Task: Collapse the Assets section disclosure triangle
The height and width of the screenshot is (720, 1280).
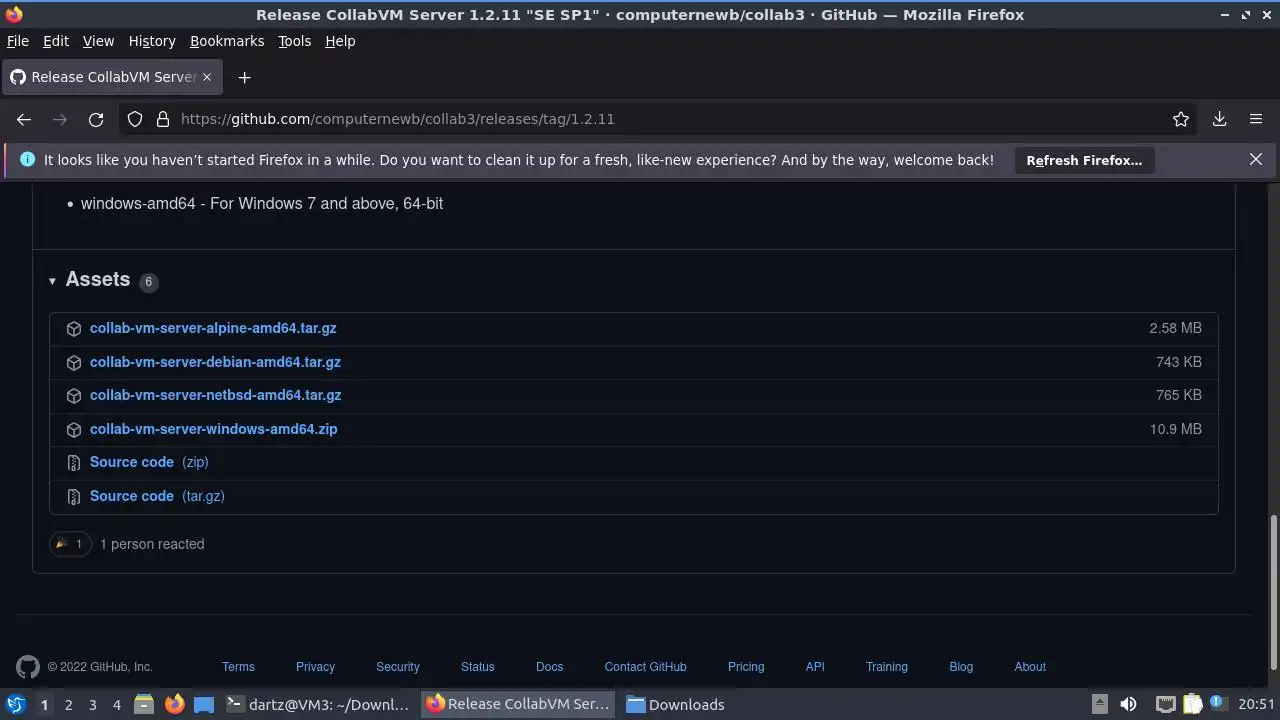Action: tap(52, 281)
